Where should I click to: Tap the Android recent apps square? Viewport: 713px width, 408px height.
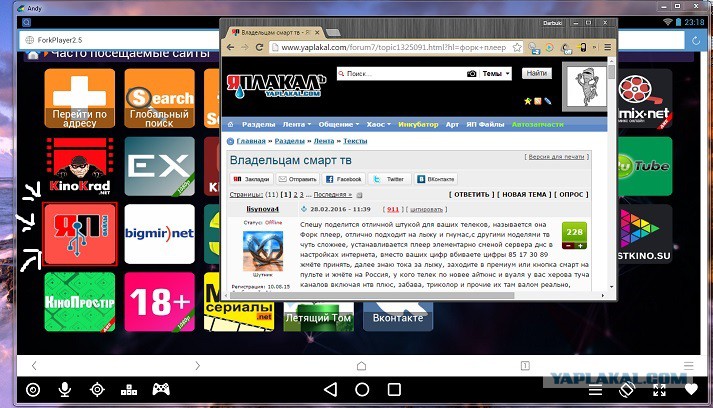click(394, 389)
